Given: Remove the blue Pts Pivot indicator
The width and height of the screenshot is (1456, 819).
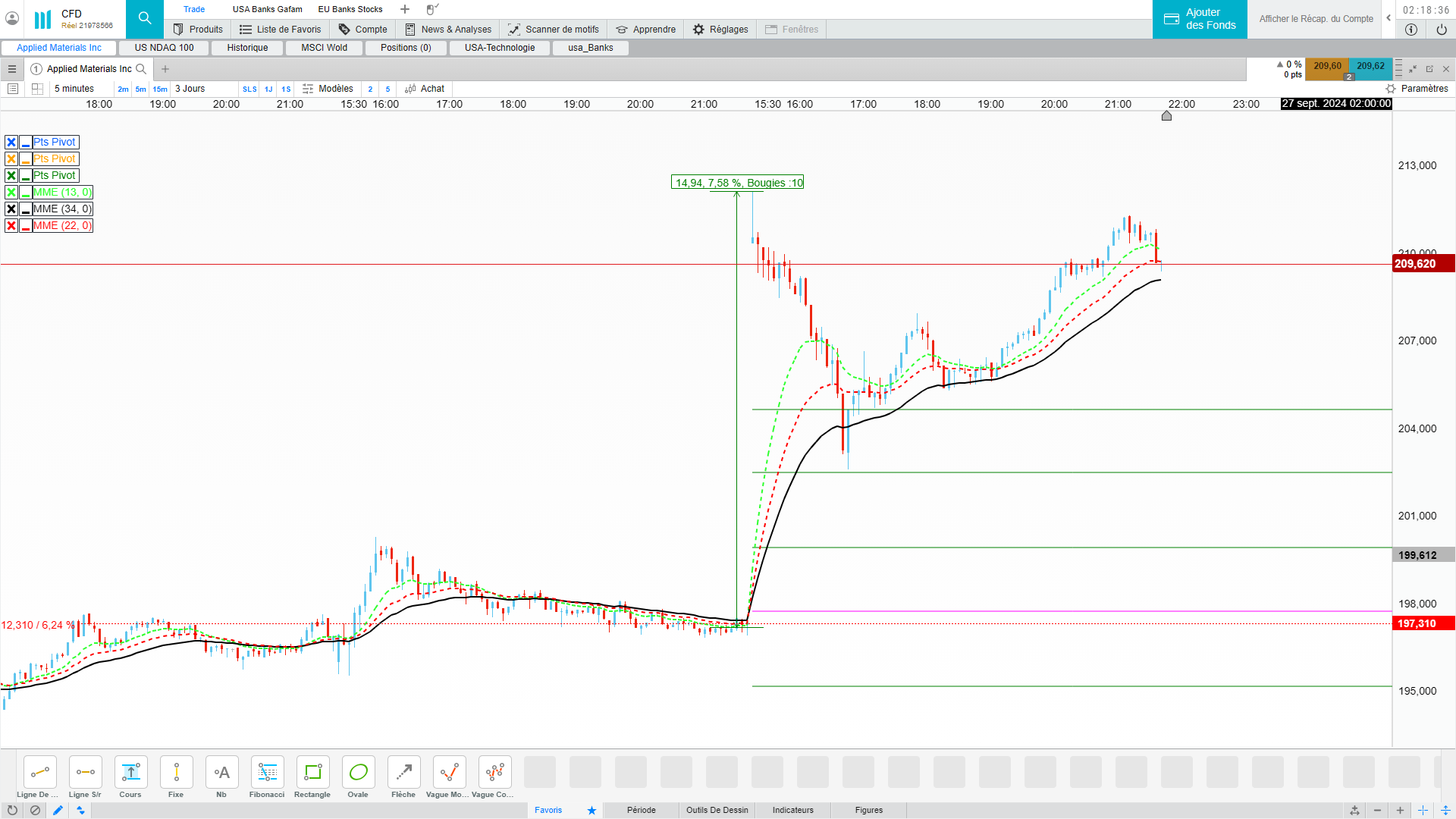Looking at the screenshot, I should pos(11,143).
